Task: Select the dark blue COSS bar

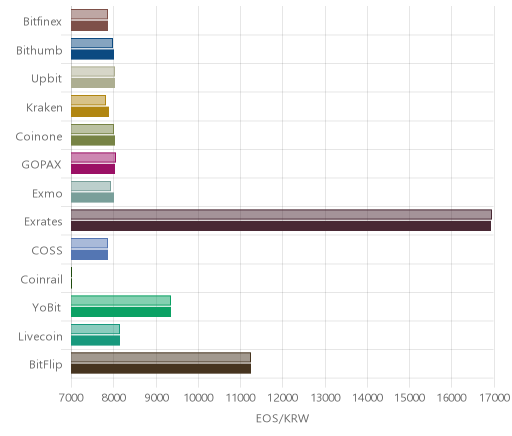Action: coord(89,255)
